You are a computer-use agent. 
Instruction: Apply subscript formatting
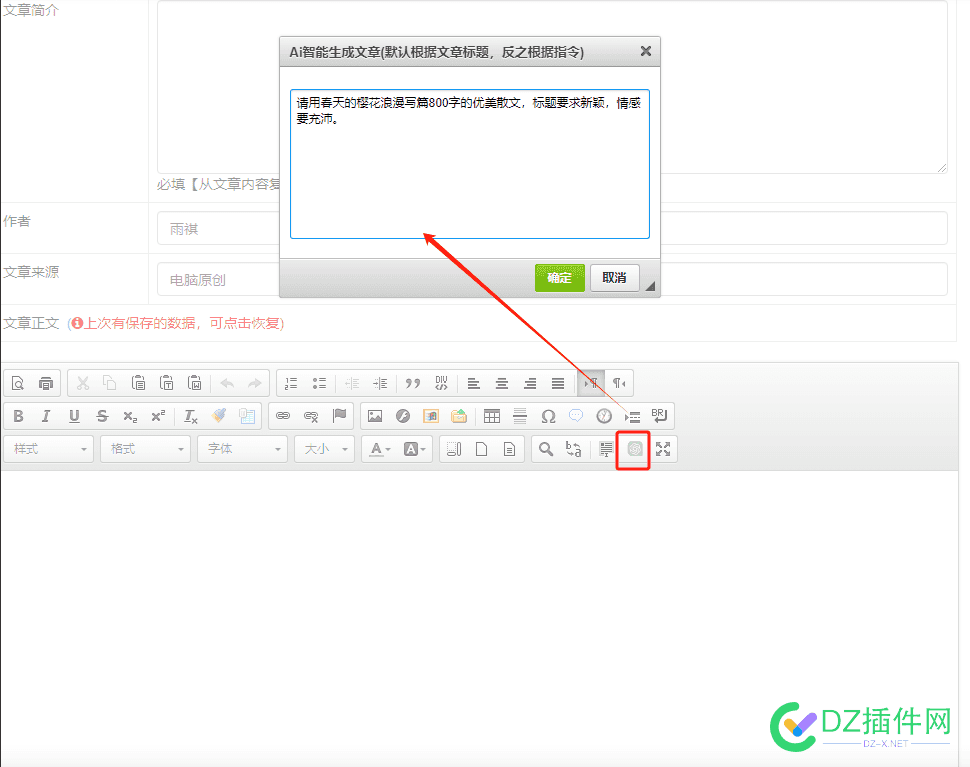[x=130, y=416]
